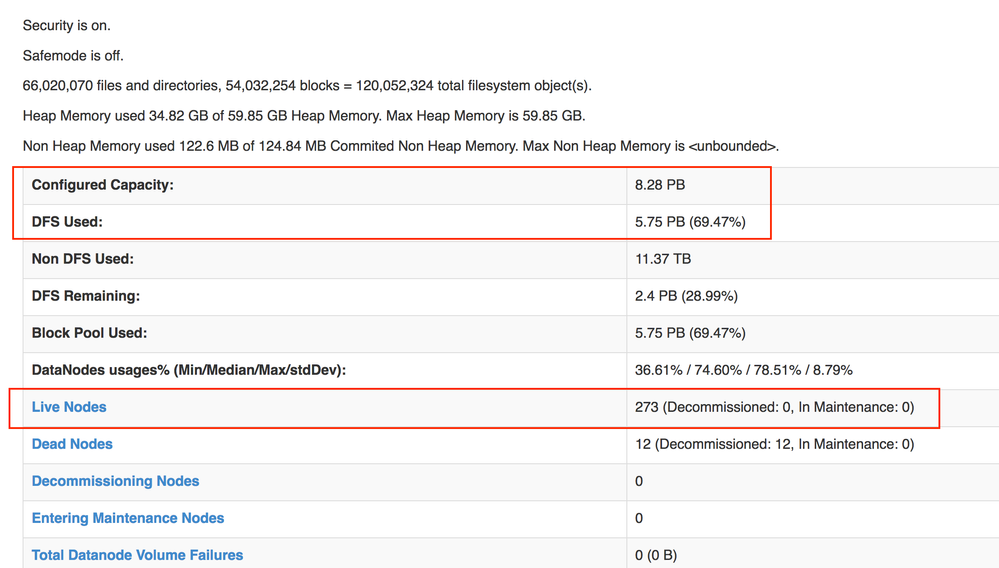The image size is (999, 568).
Task: Click the Block Pool Used row label
Action: 89,333
